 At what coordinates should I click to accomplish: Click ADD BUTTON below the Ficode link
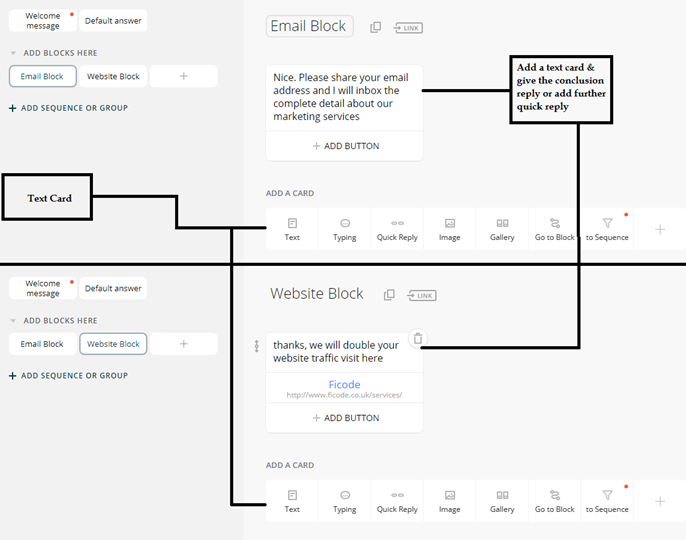pos(345,418)
